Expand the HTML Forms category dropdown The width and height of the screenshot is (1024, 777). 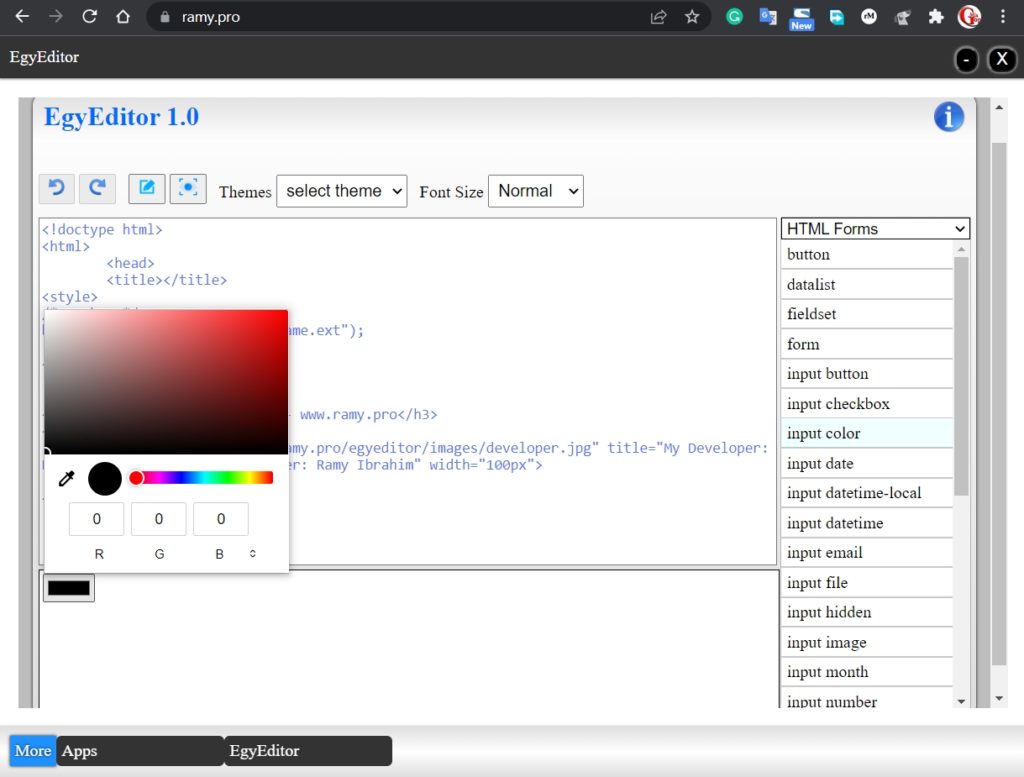(874, 228)
